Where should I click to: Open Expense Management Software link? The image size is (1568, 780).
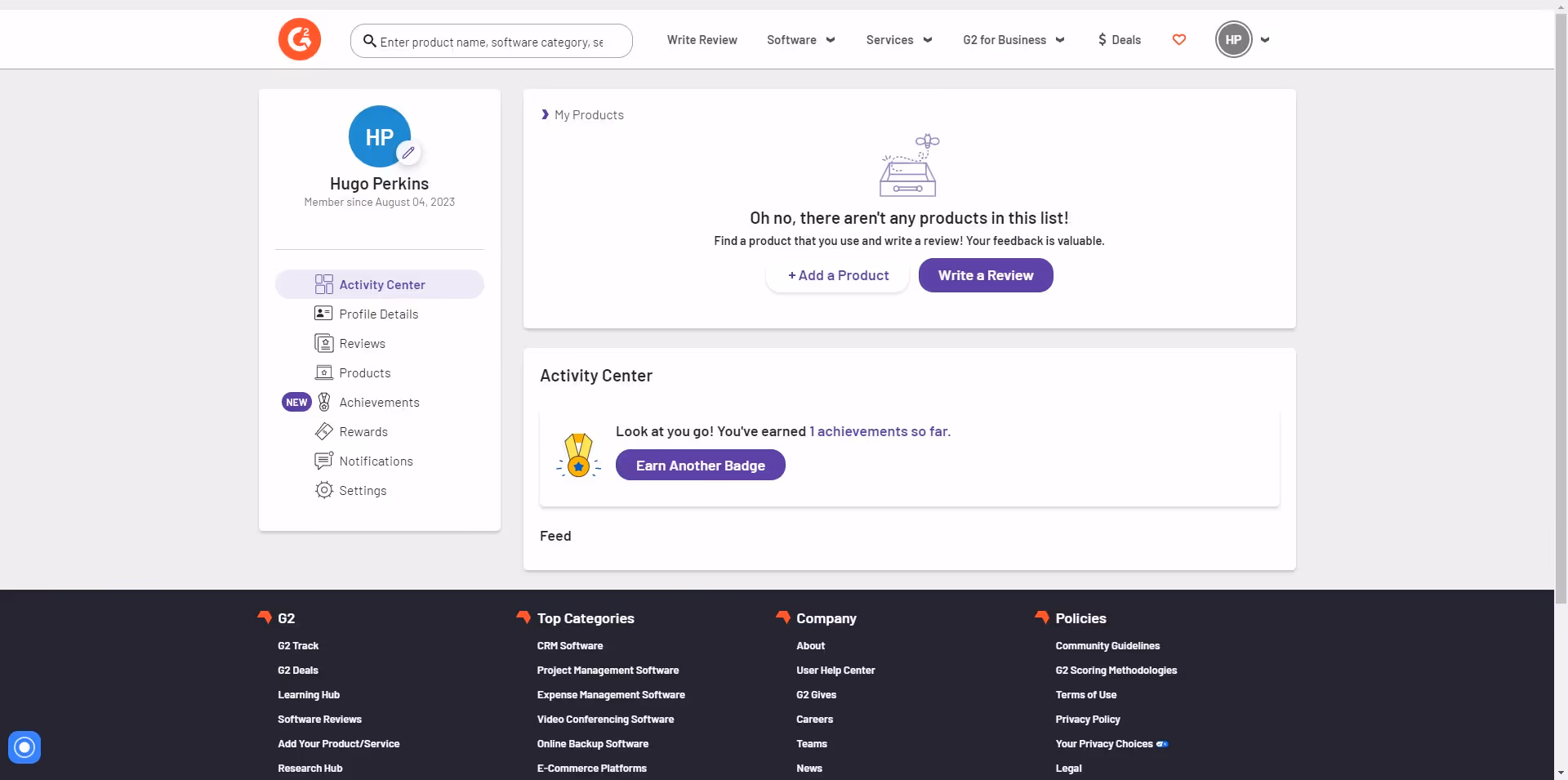(611, 694)
